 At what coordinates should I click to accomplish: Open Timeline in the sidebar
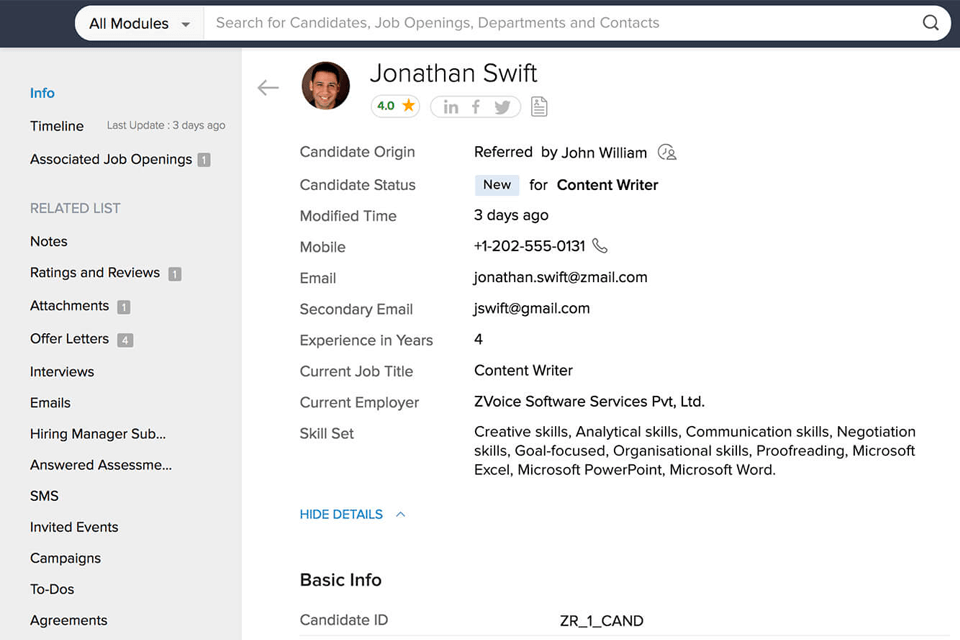(57, 126)
